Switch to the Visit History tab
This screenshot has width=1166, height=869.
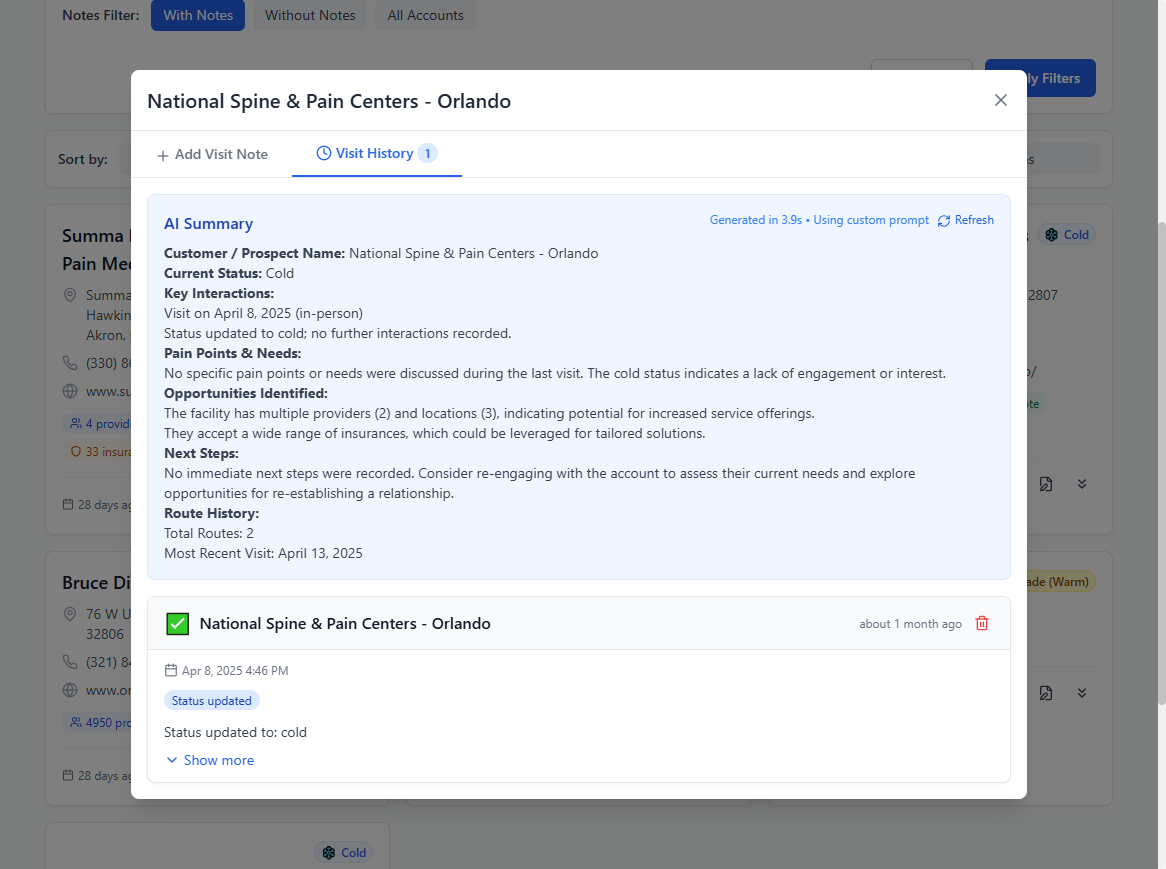point(376,153)
